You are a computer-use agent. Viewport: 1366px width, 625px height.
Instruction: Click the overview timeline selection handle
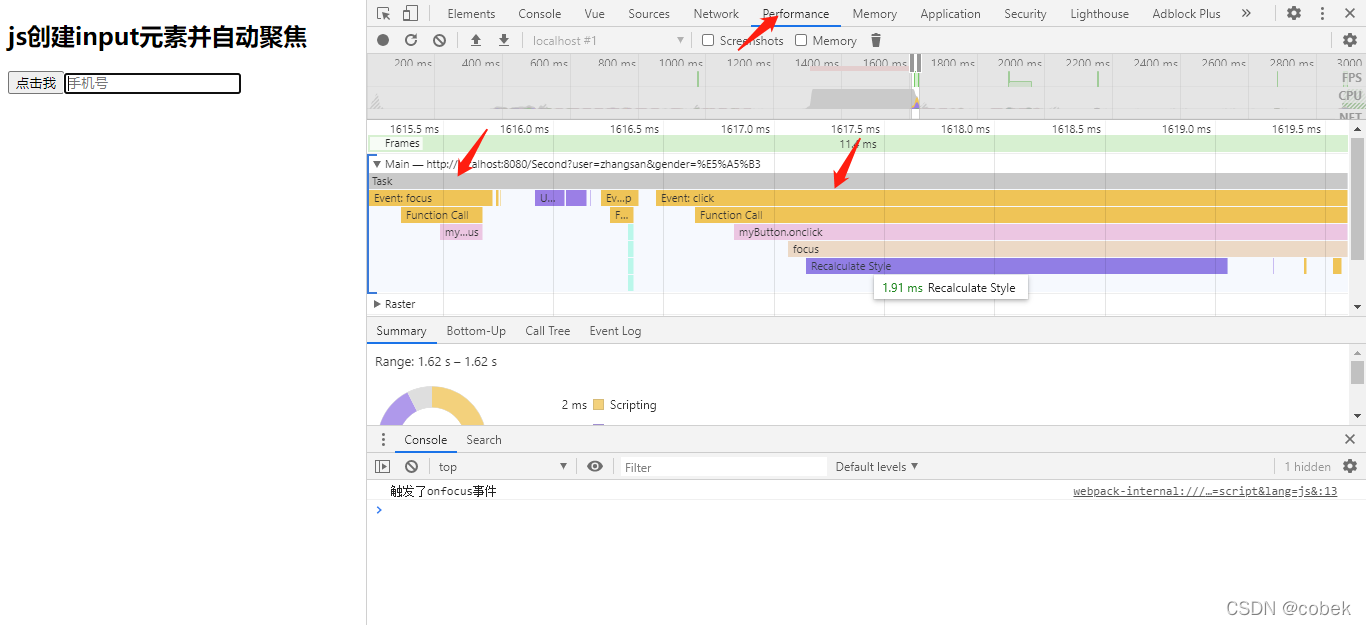click(916, 63)
